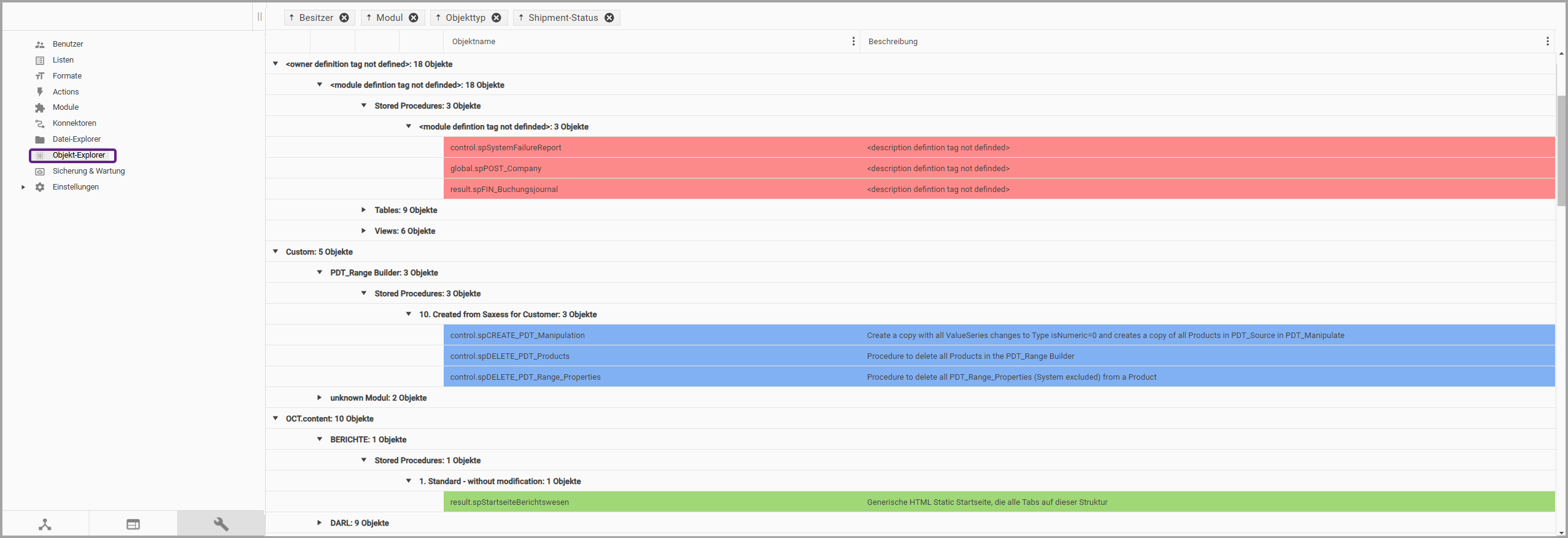
Task: Open the Objektname column options menu
Action: point(853,41)
